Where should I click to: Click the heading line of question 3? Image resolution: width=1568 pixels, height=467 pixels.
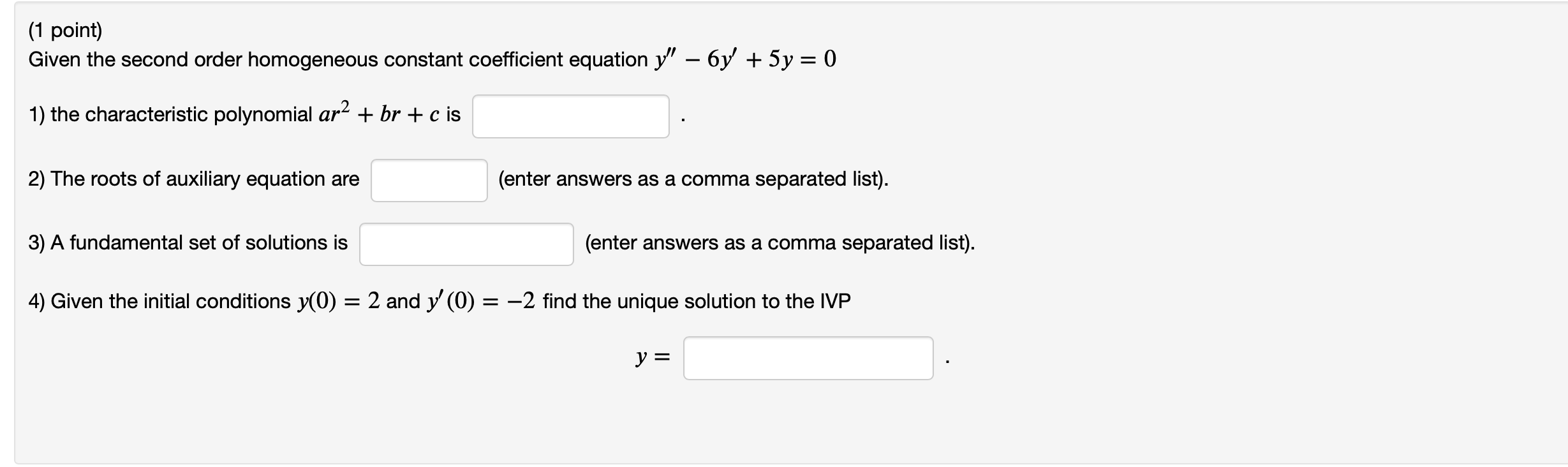pyautogui.click(x=188, y=242)
